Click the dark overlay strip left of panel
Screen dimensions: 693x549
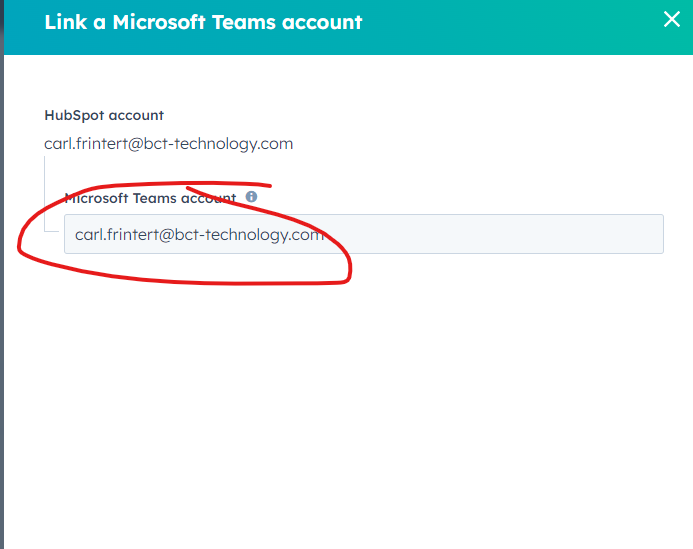pos(2,300)
